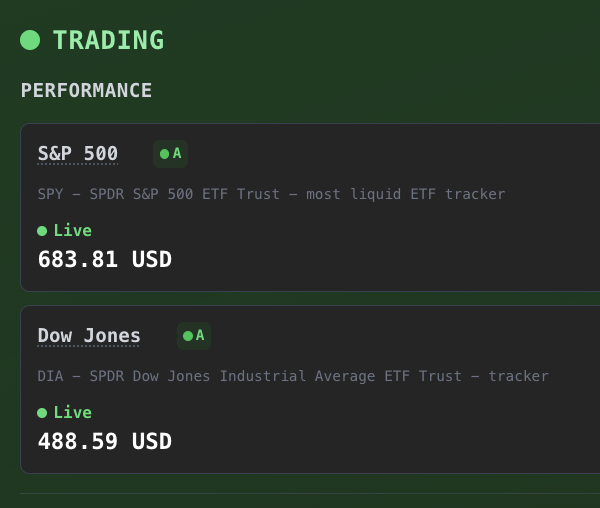
Task: Open the S&P 500 title link
Action: point(78,154)
